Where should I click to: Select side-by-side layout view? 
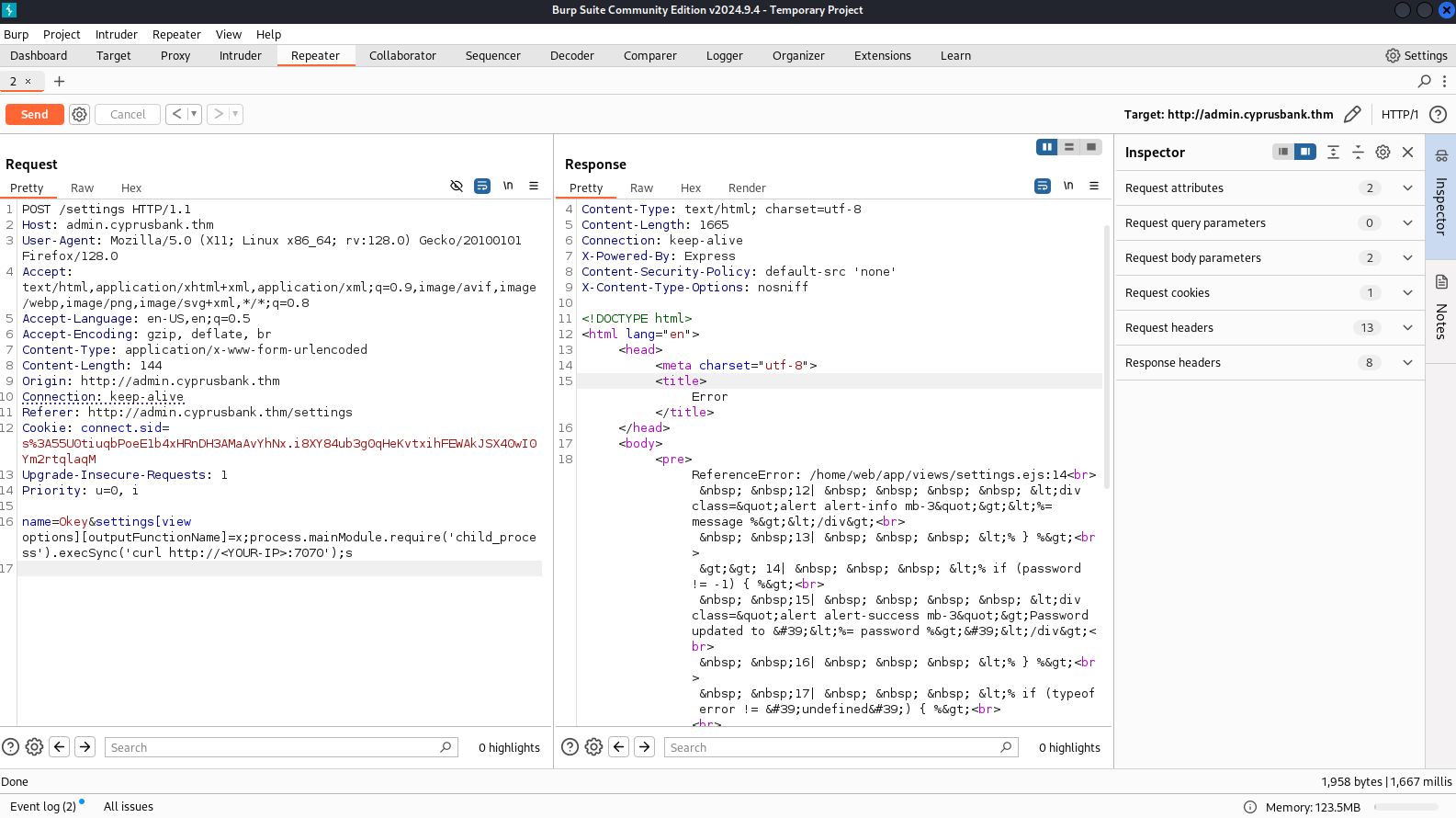(x=1047, y=147)
